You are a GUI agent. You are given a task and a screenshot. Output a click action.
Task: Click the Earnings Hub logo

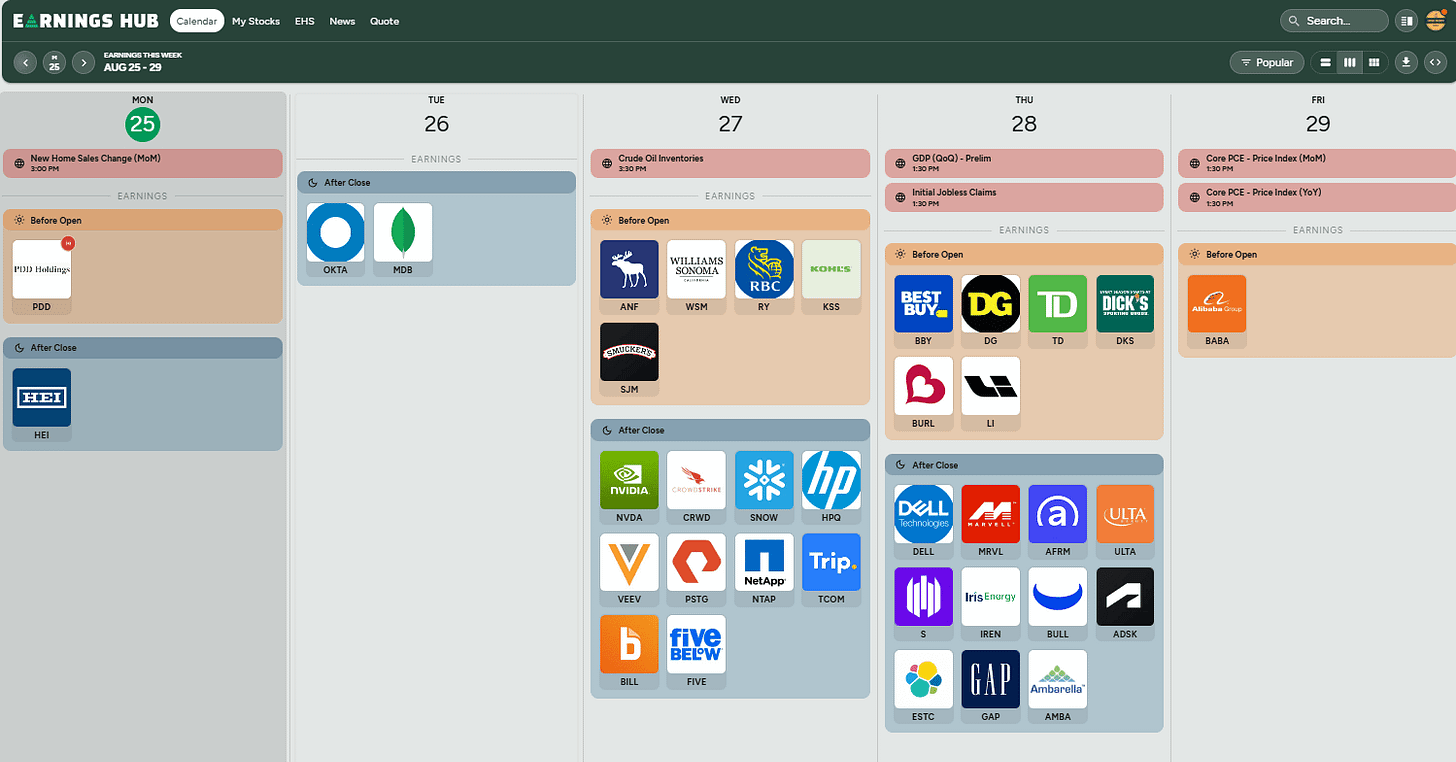[87, 21]
